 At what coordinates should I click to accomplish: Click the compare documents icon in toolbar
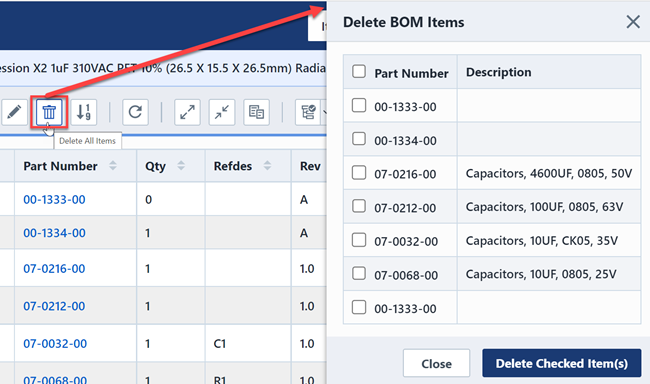[256, 112]
